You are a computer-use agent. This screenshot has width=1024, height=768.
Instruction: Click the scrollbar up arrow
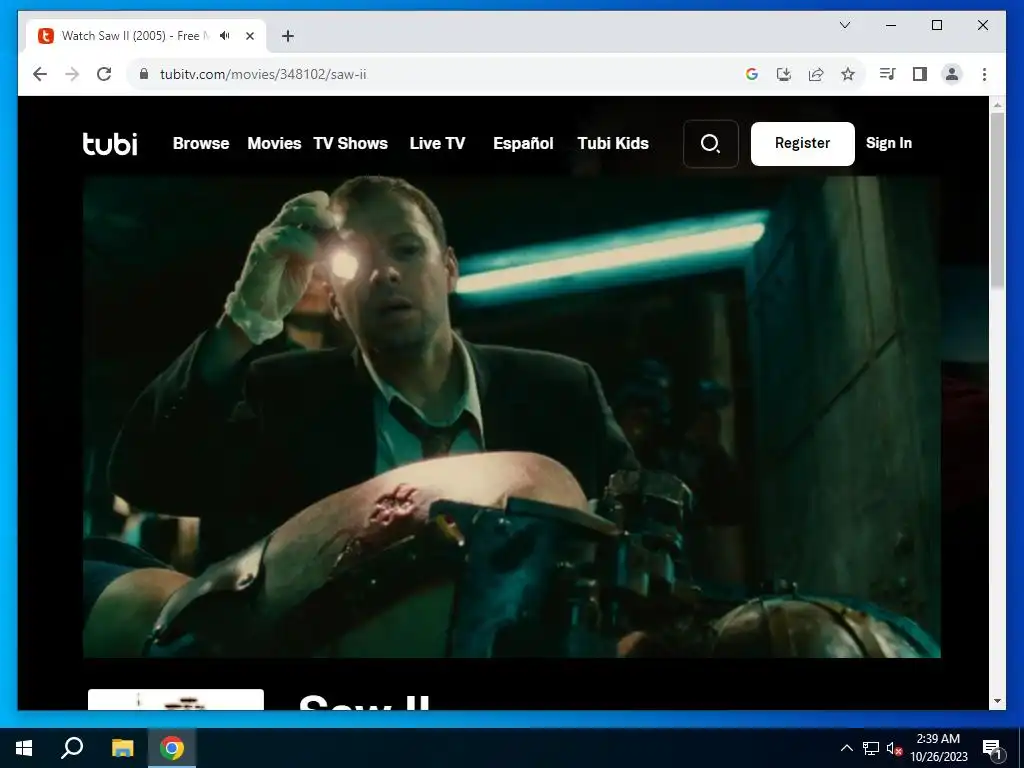tap(997, 104)
